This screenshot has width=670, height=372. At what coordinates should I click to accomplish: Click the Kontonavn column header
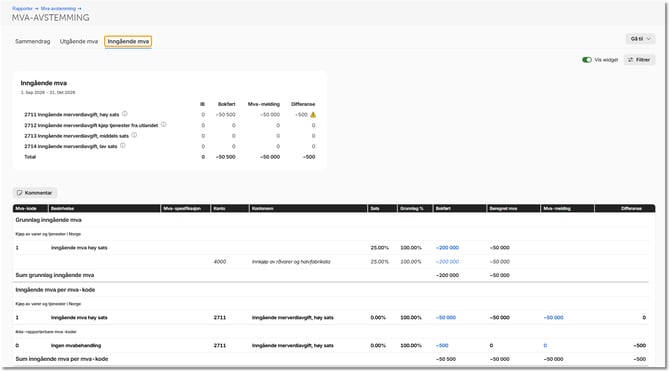pyautogui.click(x=308, y=208)
